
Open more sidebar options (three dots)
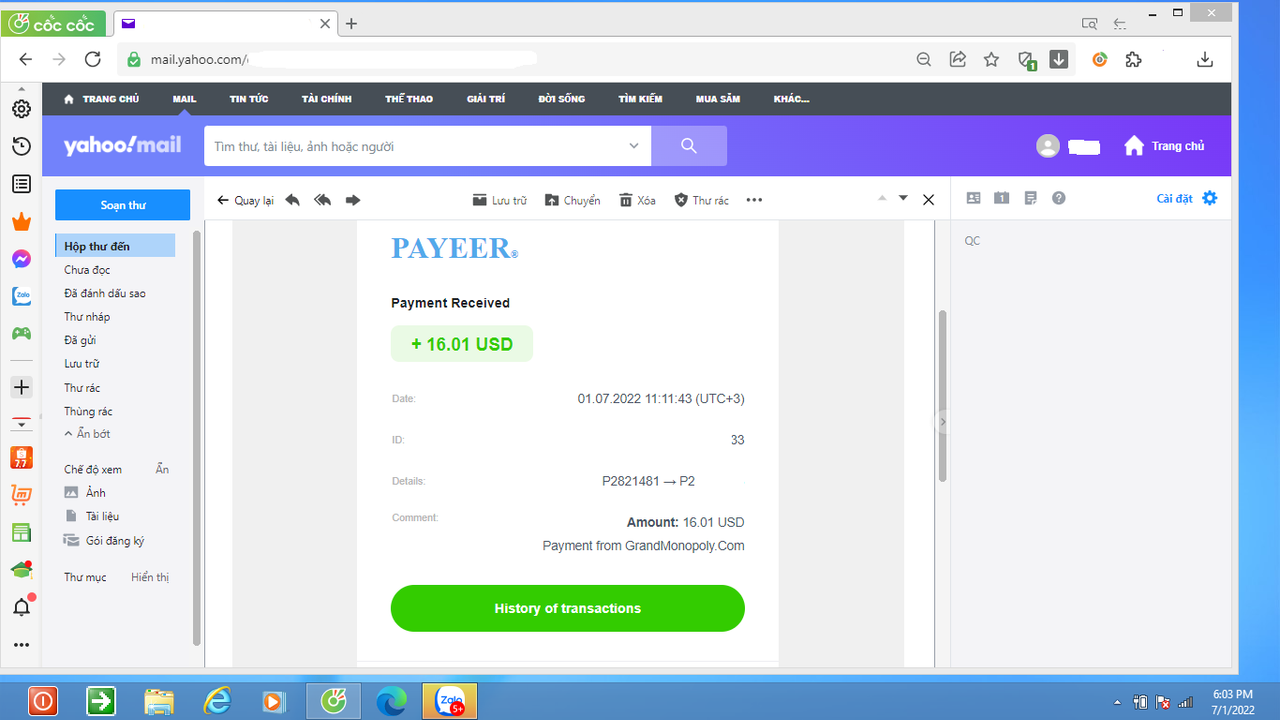click(x=21, y=645)
